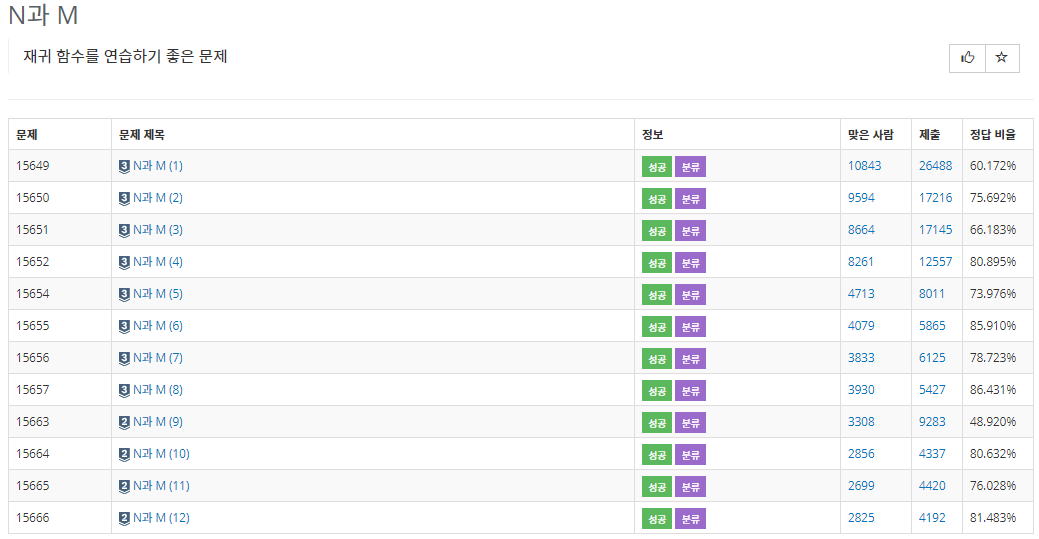Click the 성공 badge in row 15651

point(657,231)
